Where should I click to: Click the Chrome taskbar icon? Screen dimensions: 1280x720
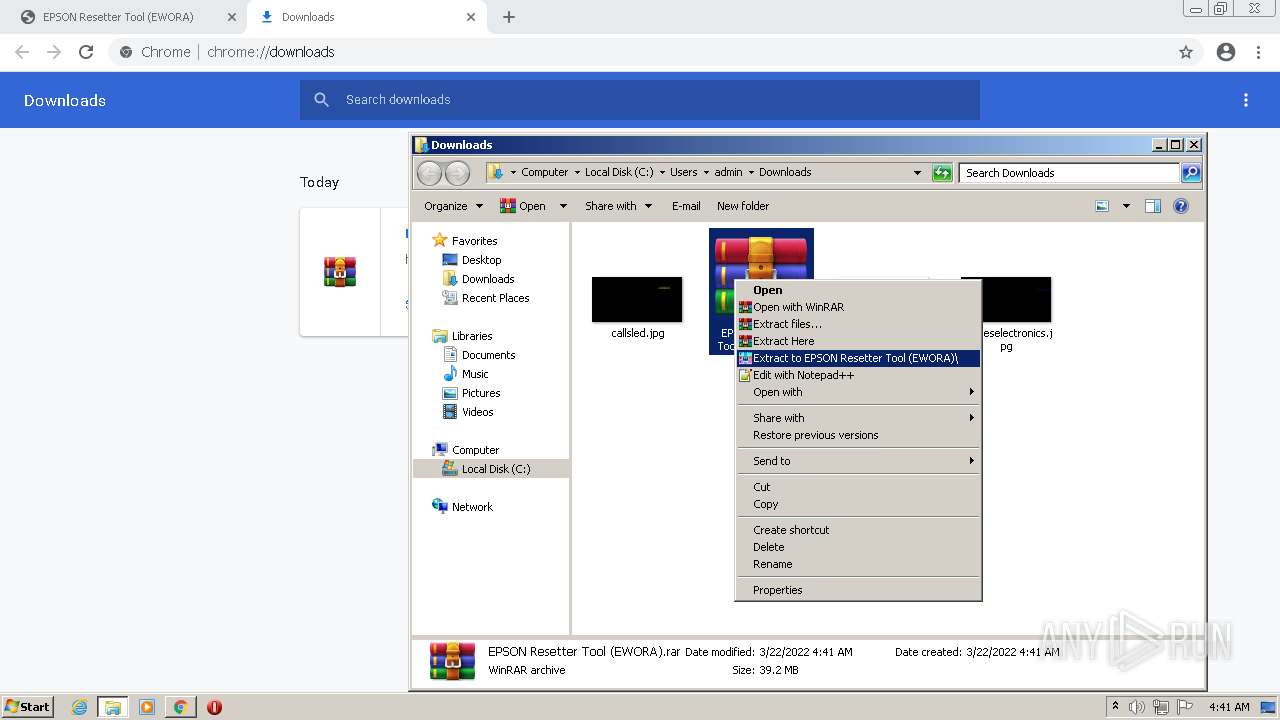pos(180,707)
